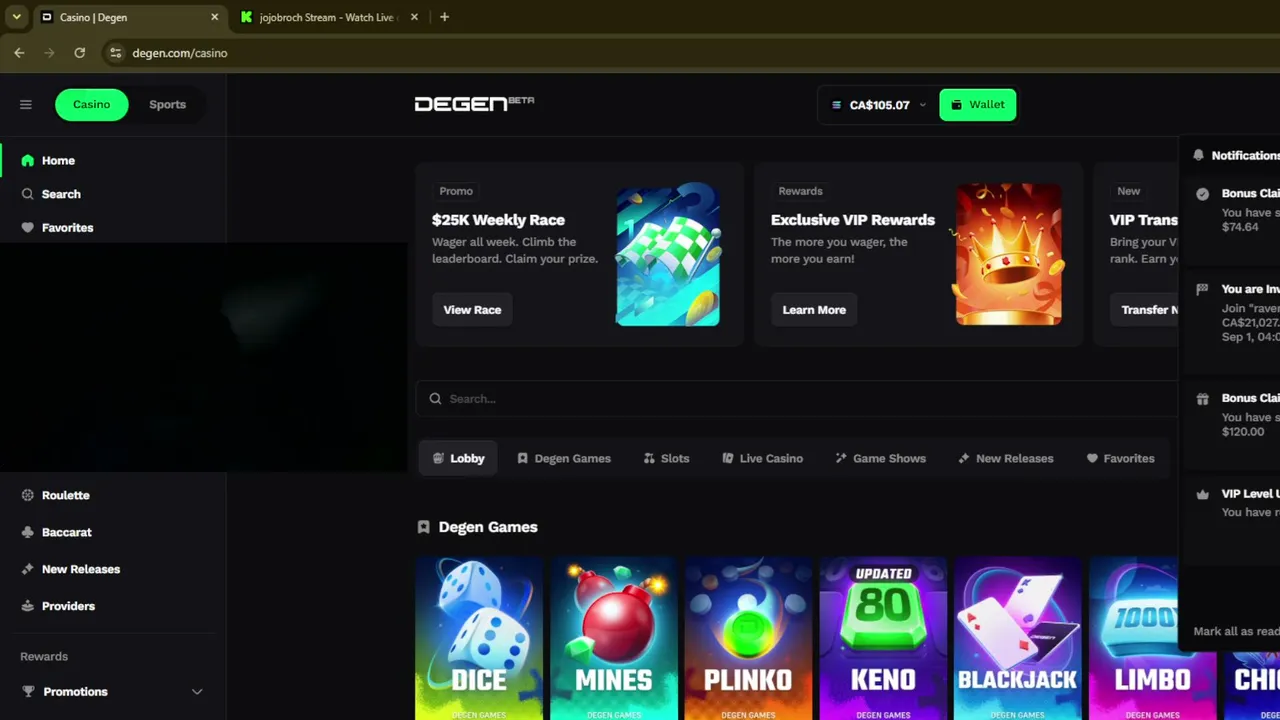
Task: Launch the Plinko game
Action: click(x=748, y=638)
